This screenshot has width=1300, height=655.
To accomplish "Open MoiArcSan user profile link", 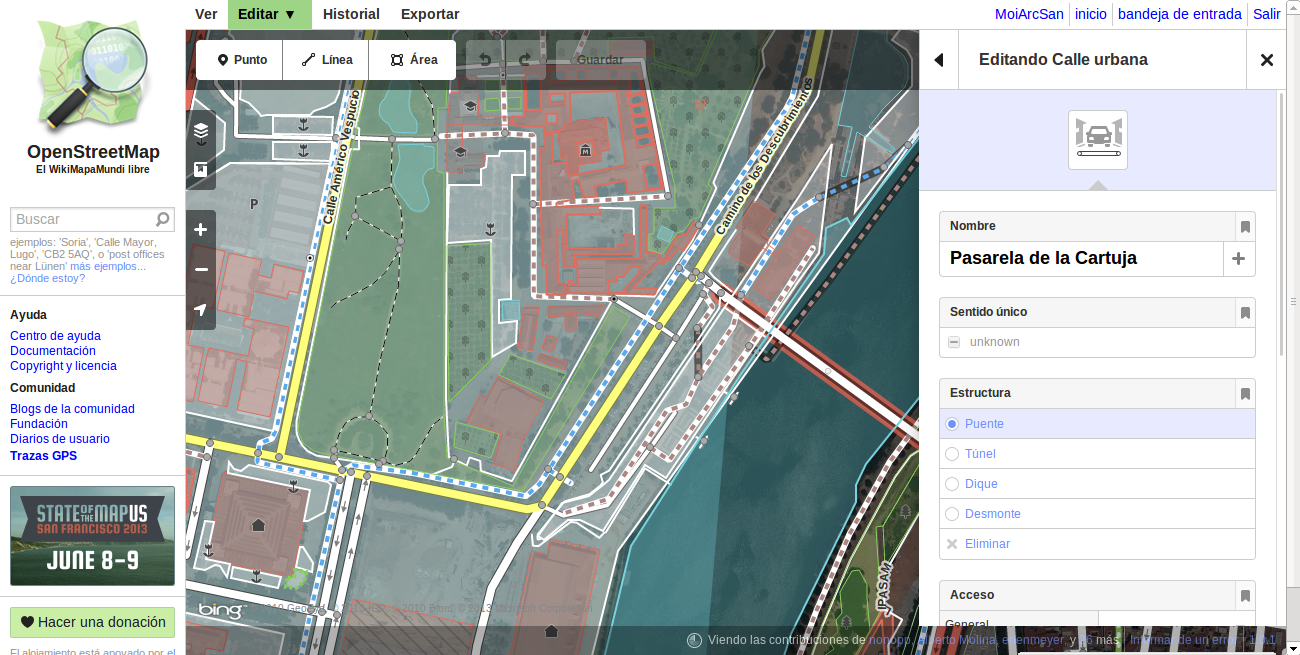I will [1029, 14].
